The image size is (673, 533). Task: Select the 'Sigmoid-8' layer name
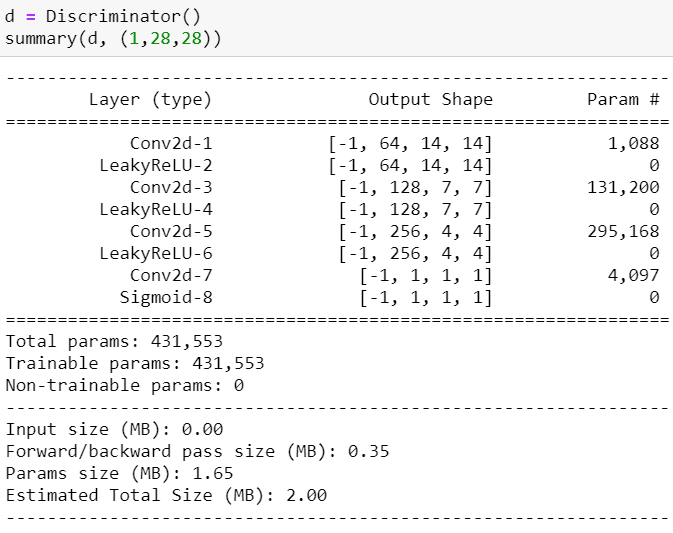click(x=166, y=297)
